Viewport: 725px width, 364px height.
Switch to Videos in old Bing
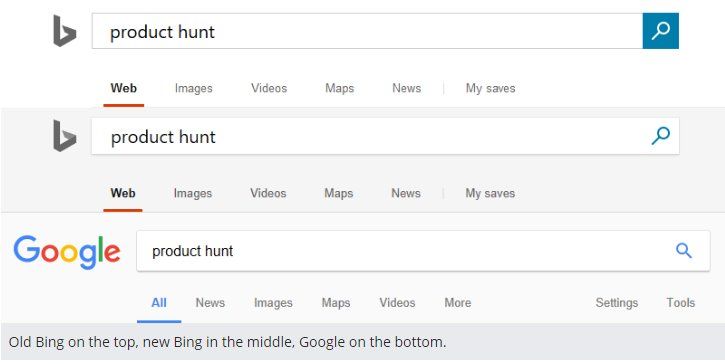(x=269, y=88)
